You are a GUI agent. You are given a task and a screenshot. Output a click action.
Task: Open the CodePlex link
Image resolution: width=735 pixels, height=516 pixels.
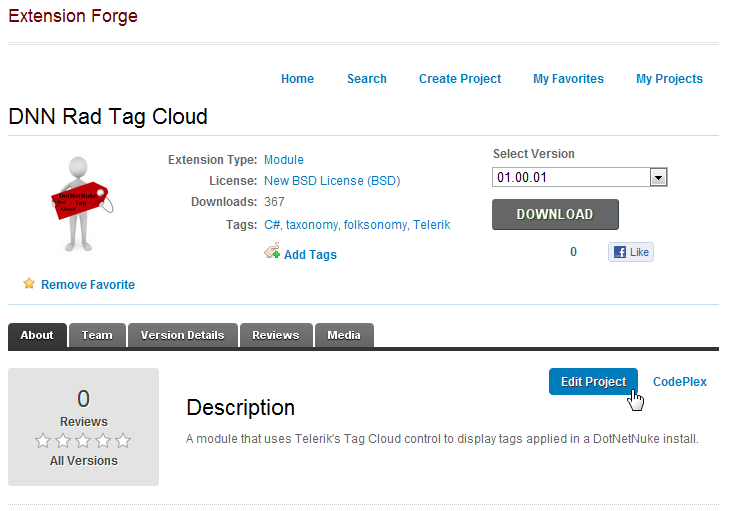(680, 381)
